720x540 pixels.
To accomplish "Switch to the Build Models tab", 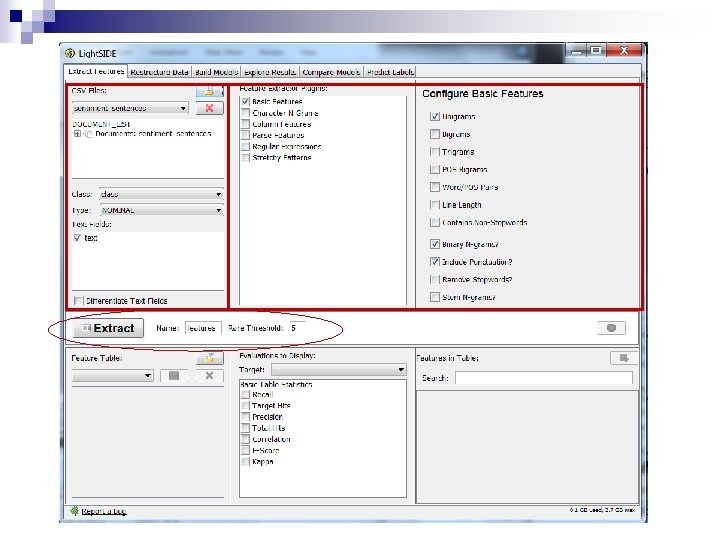I will coord(216,72).
